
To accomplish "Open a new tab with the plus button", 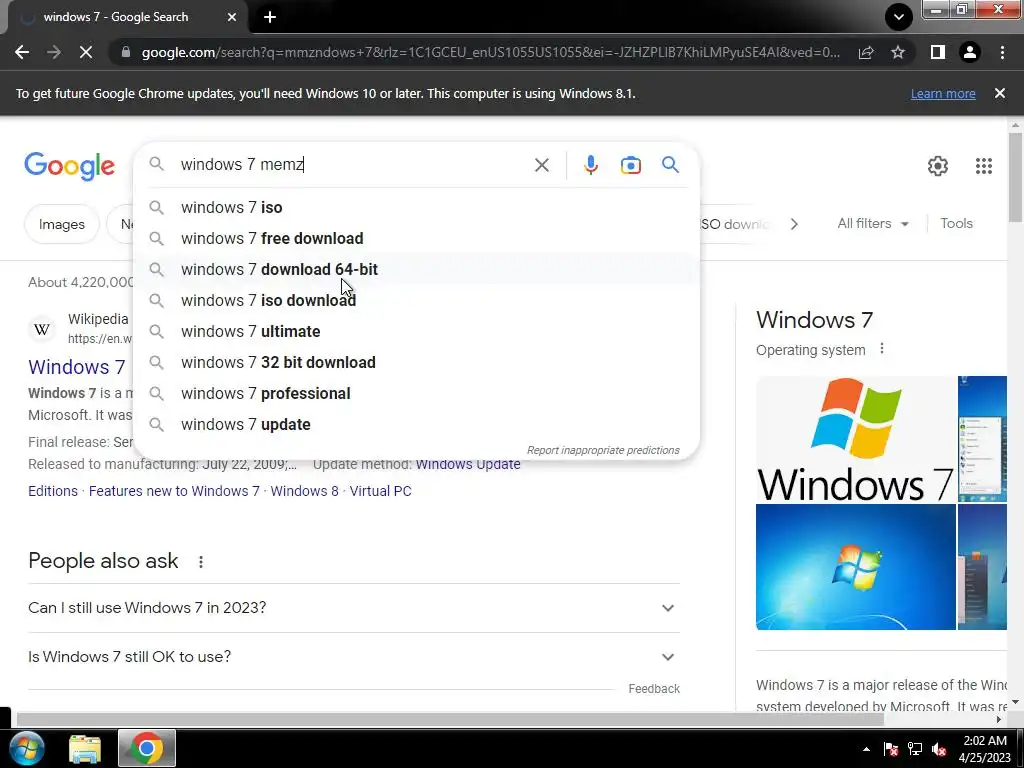I will click(x=270, y=17).
